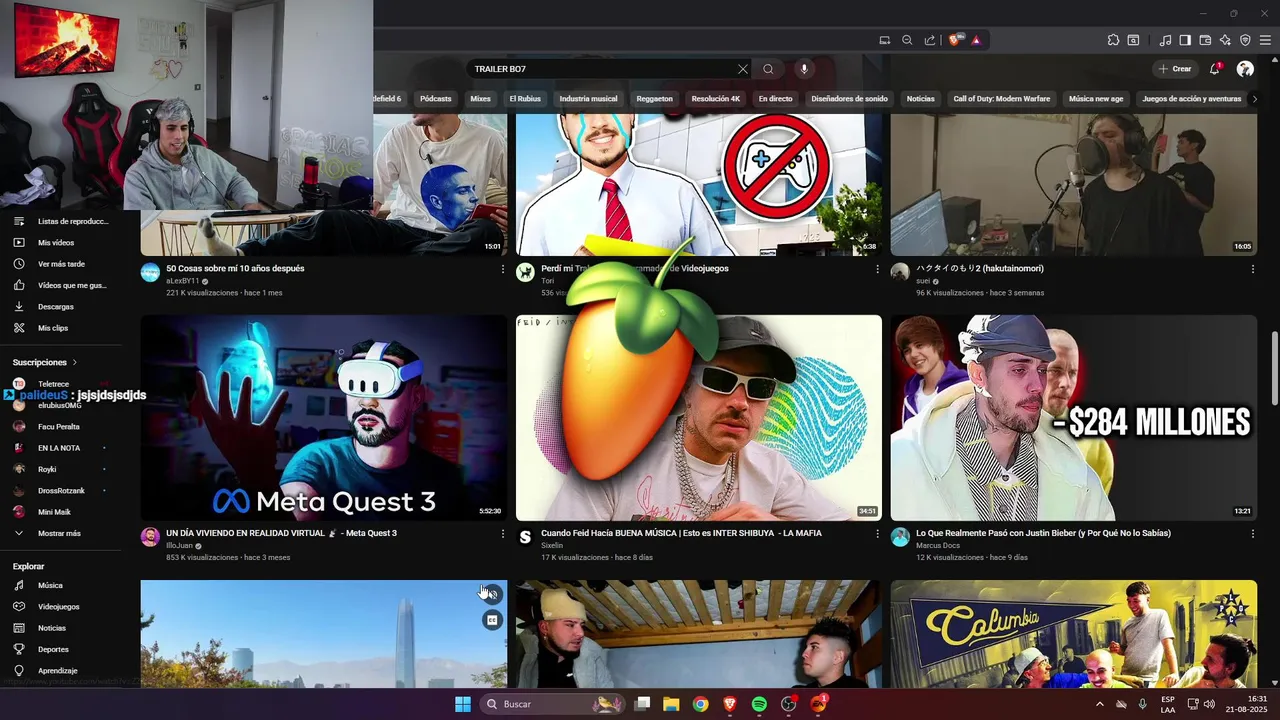Open options menu for Justin Bieber video

coord(1252,534)
